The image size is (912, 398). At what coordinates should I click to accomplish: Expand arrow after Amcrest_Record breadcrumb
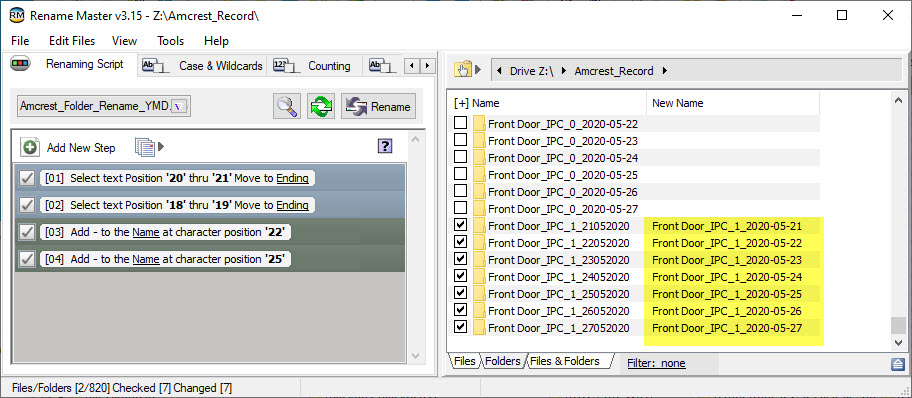[x=664, y=71]
